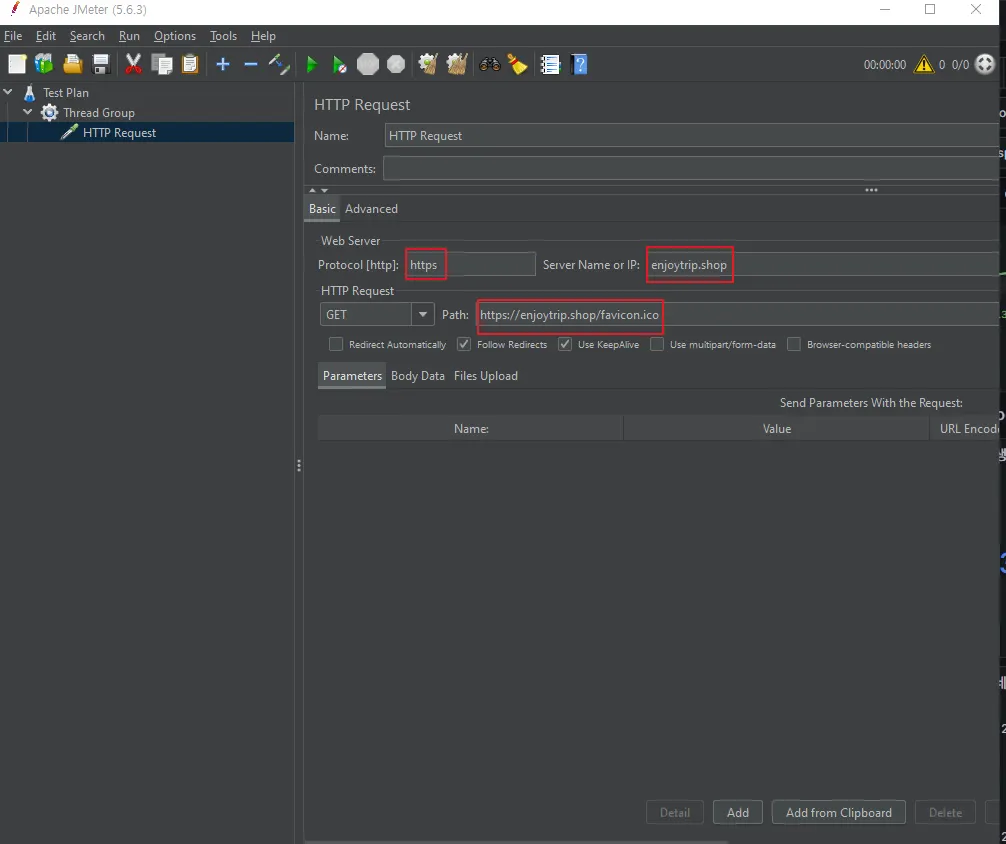This screenshot has height=844, width=1006.
Task: Open the Options menu
Action: pyautogui.click(x=174, y=36)
